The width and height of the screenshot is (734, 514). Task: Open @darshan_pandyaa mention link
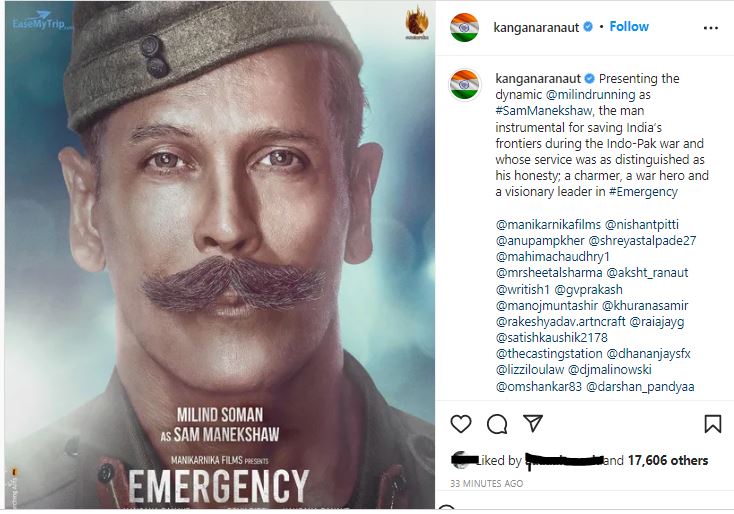(640, 387)
